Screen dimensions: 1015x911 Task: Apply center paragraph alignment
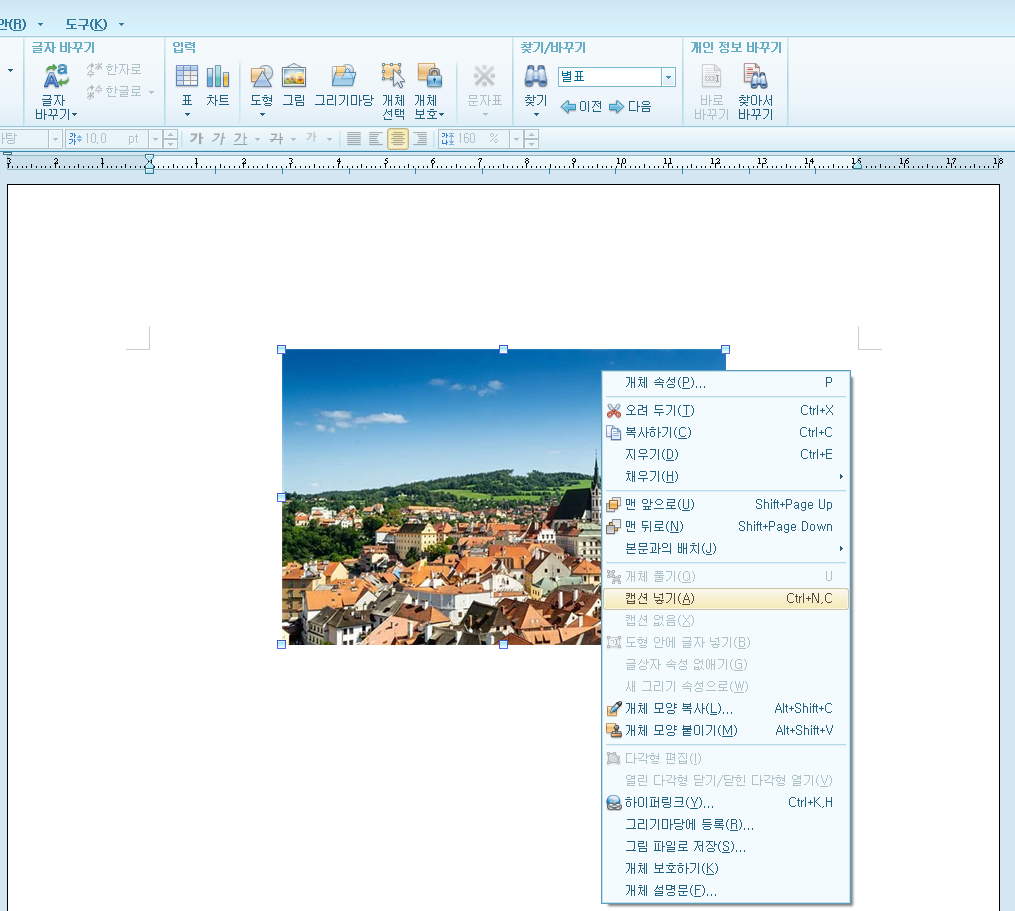pos(397,139)
